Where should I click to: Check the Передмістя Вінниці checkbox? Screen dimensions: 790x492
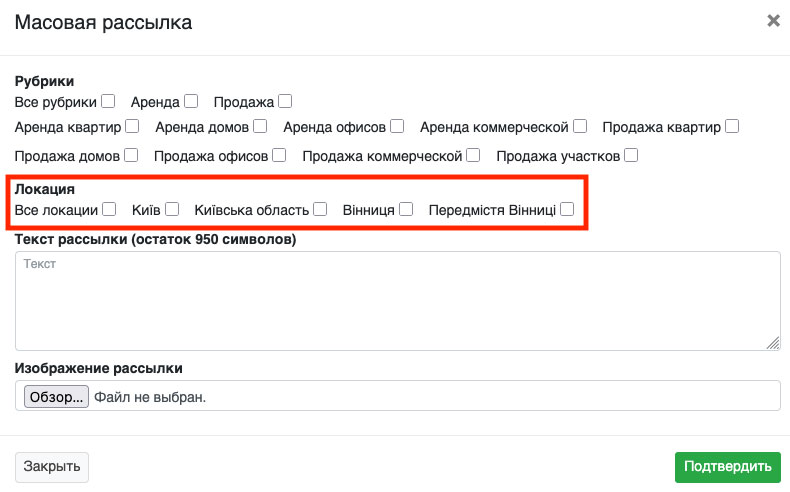(567, 209)
